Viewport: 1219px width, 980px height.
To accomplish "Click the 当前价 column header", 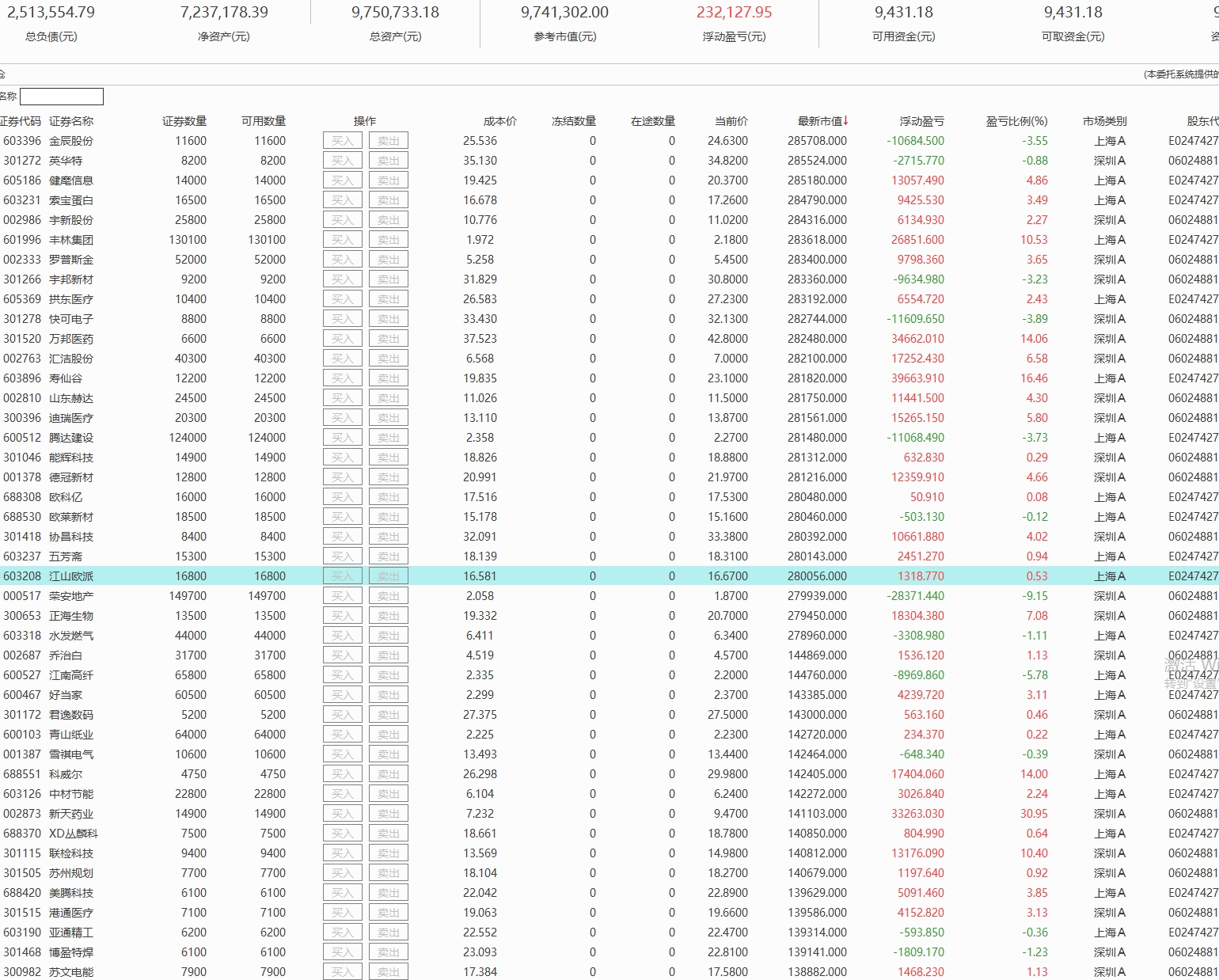I will [x=731, y=121].
